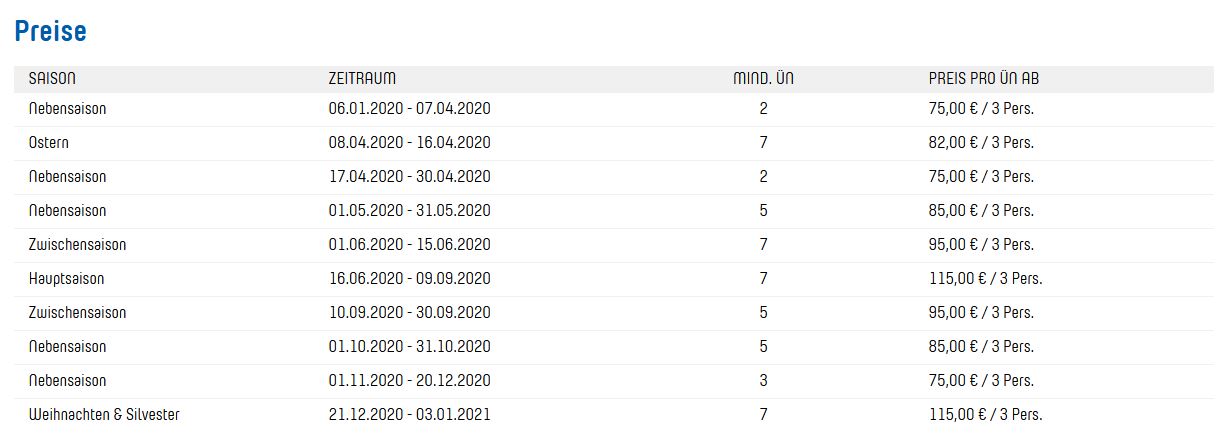Click the Hauptsaison price 115,00 € / 3 Pers.
The height and width of the screenshot is (444, 1225).
(x=985, y=279)
